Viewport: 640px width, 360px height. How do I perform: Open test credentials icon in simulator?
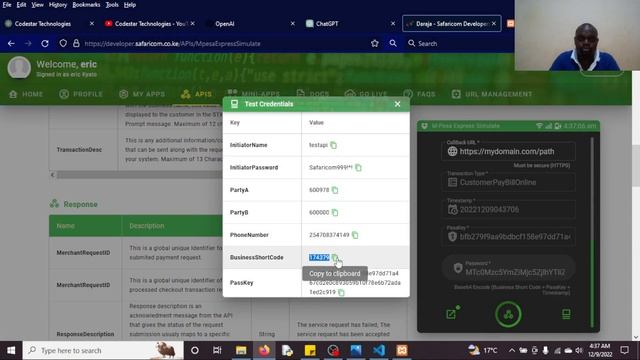[x=566, y=314]
